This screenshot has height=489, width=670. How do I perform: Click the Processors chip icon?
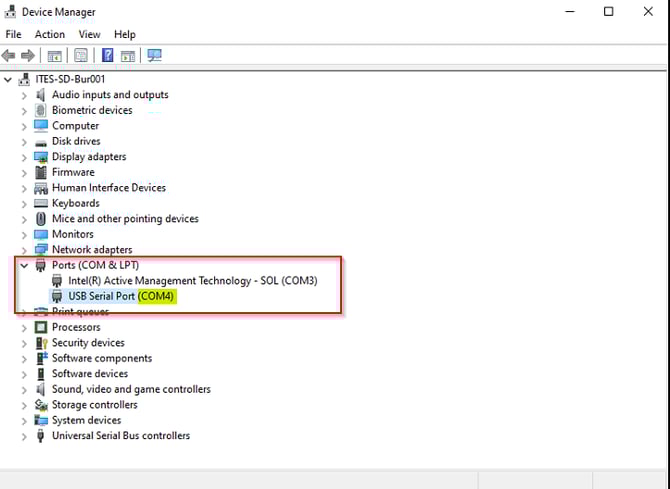41,327
